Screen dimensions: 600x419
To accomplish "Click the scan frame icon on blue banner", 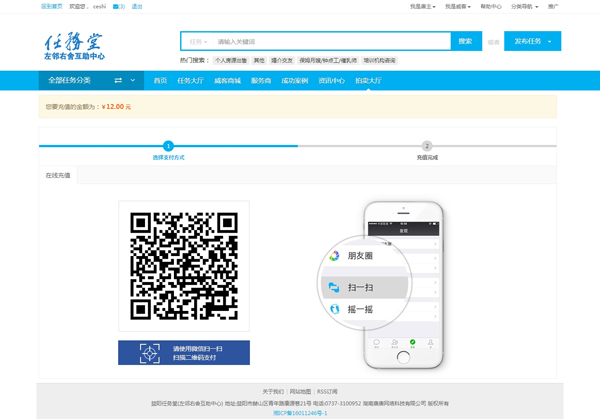I will [150, 353].
